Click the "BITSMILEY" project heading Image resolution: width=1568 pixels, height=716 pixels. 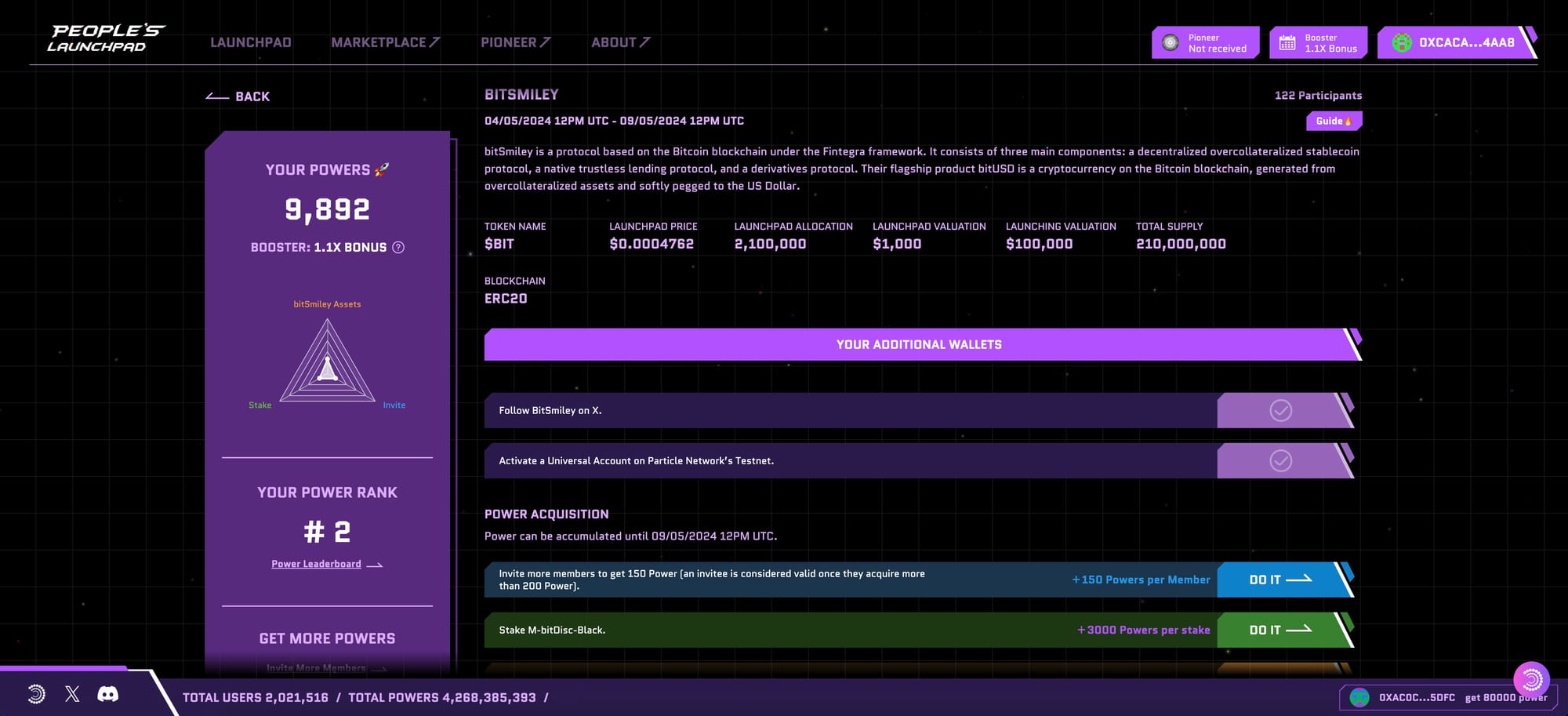521,95
